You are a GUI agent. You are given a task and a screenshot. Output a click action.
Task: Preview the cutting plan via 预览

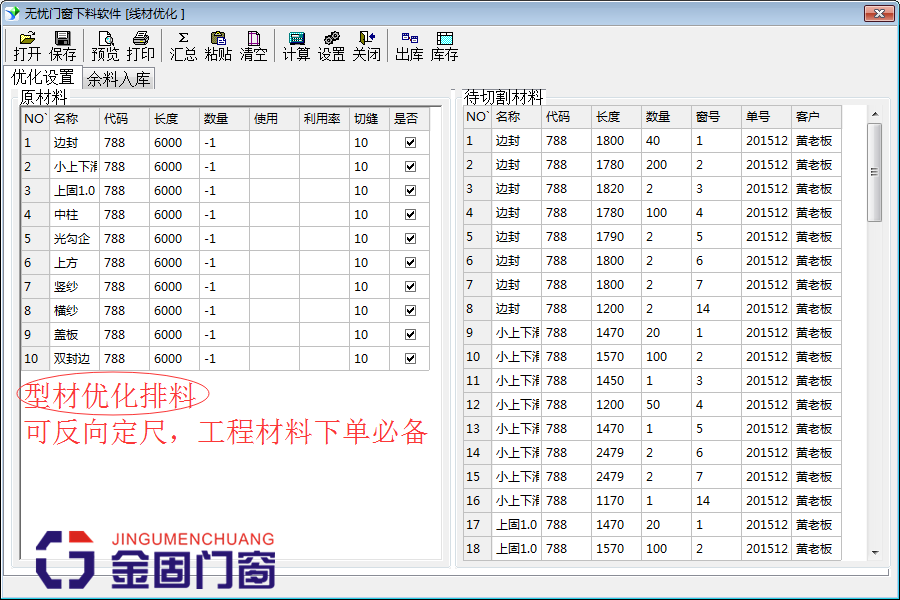click(106, 43)
